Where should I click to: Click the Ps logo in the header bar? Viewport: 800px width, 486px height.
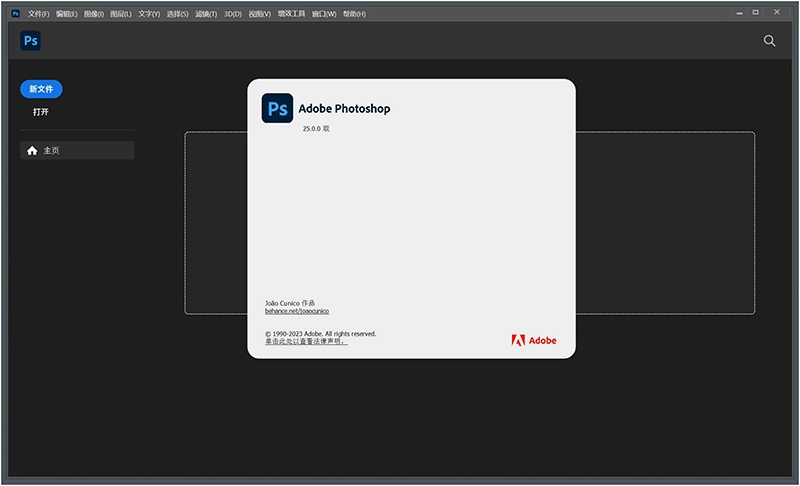click(x=30, y=41)
